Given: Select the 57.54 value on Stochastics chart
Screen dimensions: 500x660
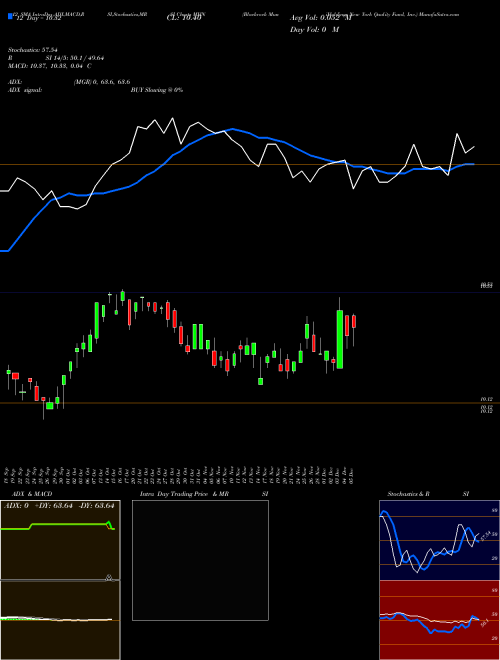Looking at the screenshot, I should click(486, 537).
